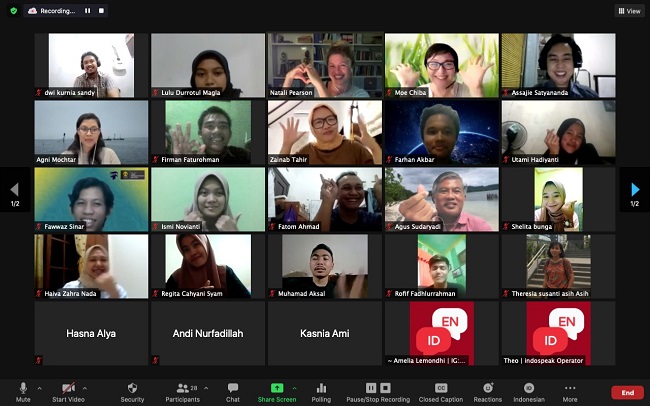Expand audio options arrow beside Mute

(40, 387)
